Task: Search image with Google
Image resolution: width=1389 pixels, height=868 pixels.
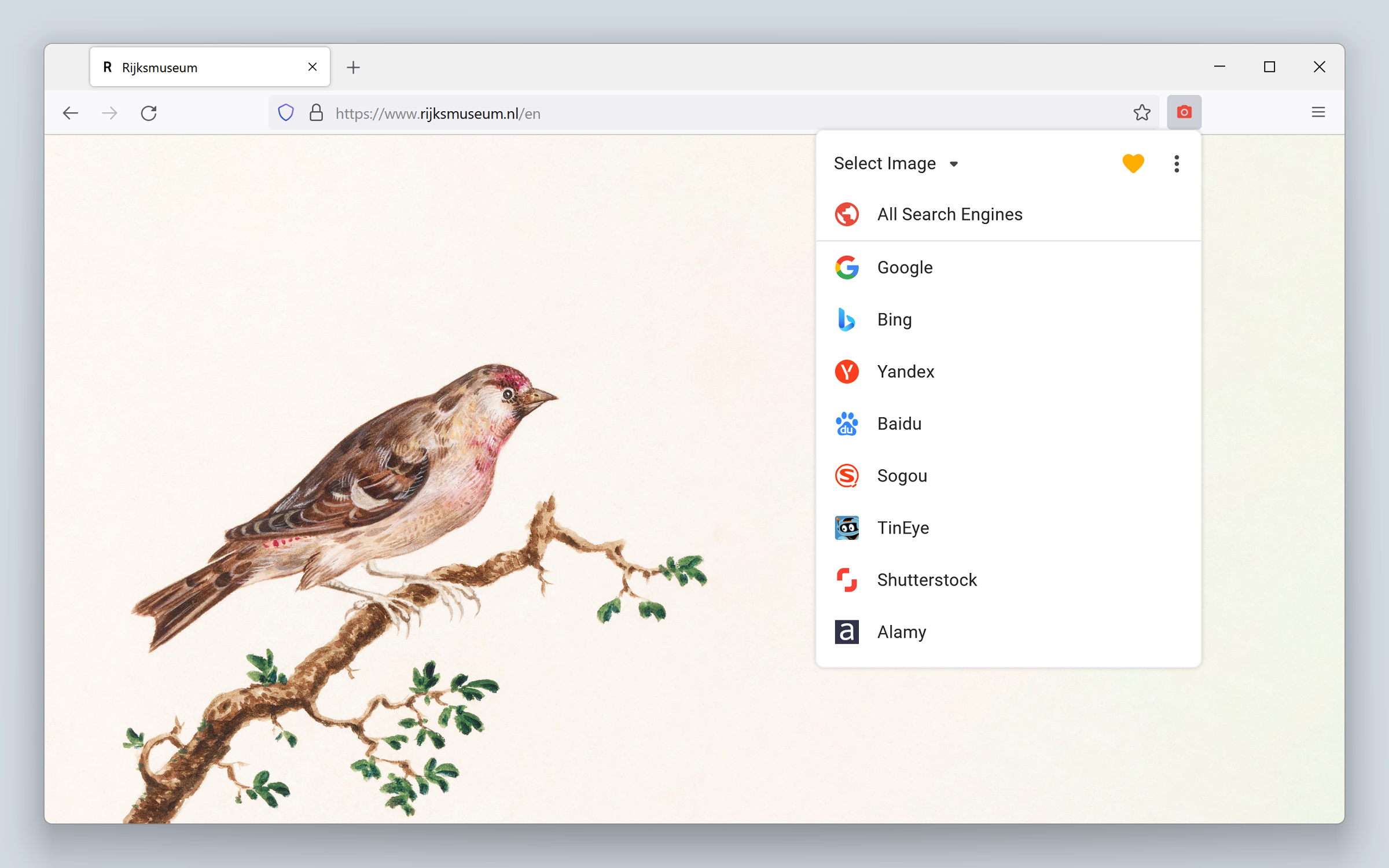Action: tap(905, 267)
